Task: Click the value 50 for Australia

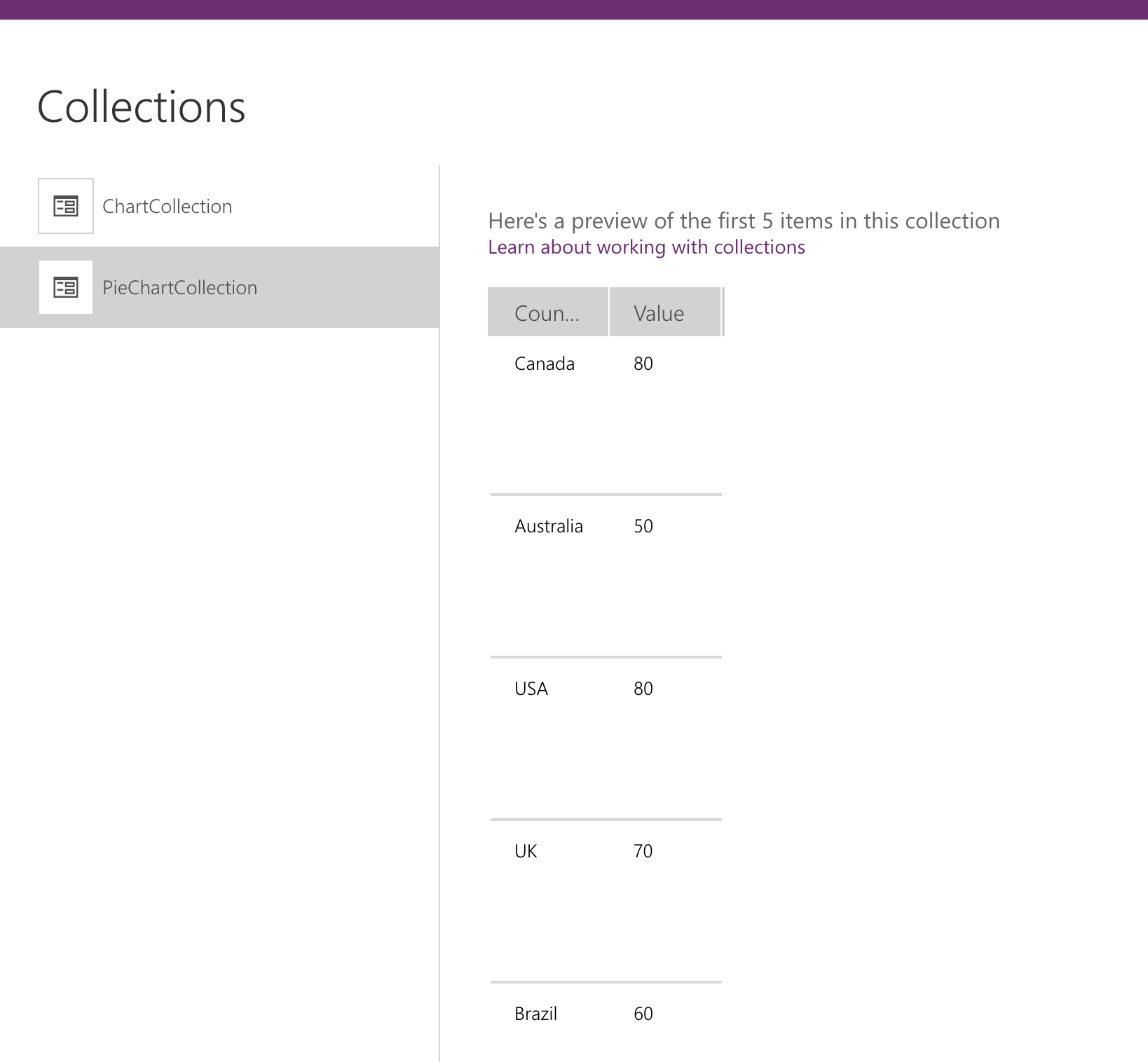Action: (x=642, y=525)
